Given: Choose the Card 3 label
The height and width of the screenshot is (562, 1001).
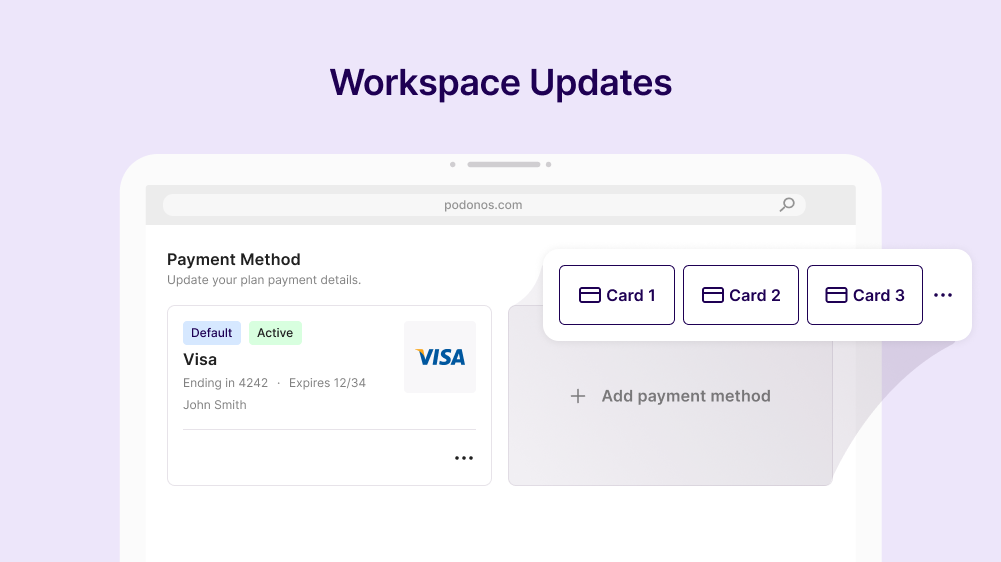Looking at the screenshot, I should pos(879,295).
